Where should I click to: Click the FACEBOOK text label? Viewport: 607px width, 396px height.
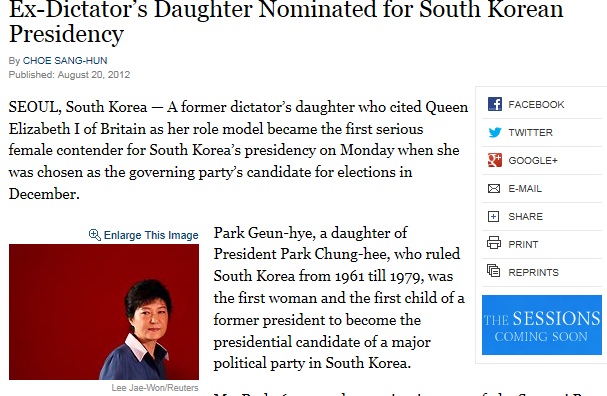tap(536, 105)
